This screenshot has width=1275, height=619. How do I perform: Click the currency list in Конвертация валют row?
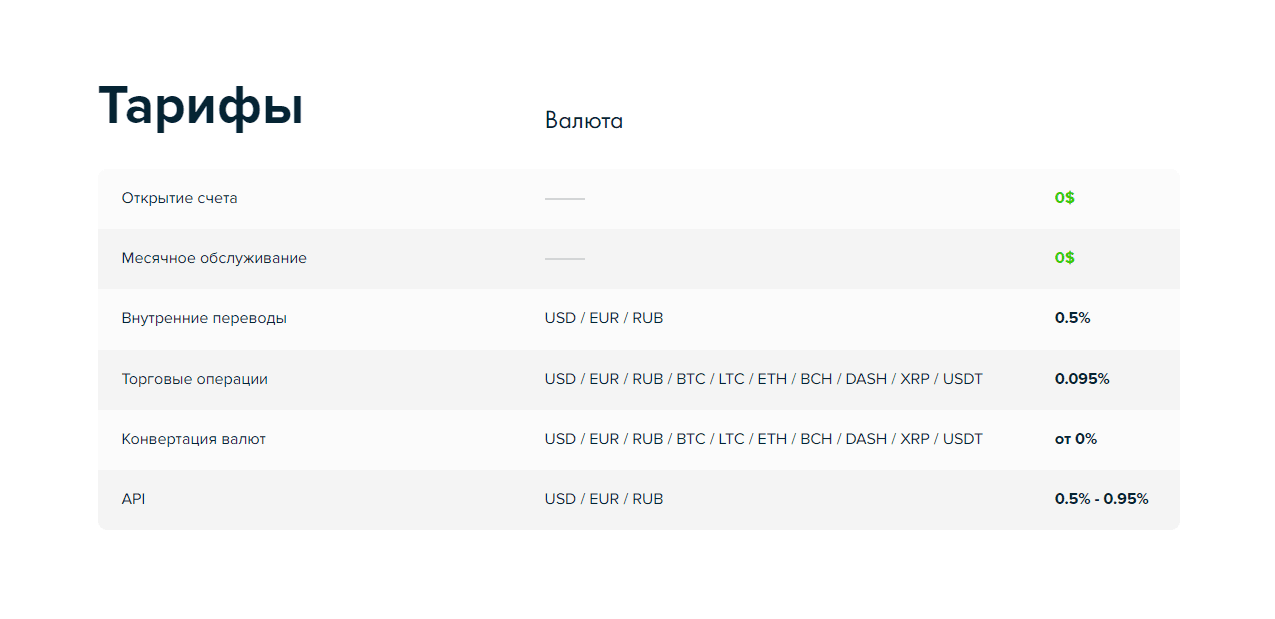click(x=763, y=439)
